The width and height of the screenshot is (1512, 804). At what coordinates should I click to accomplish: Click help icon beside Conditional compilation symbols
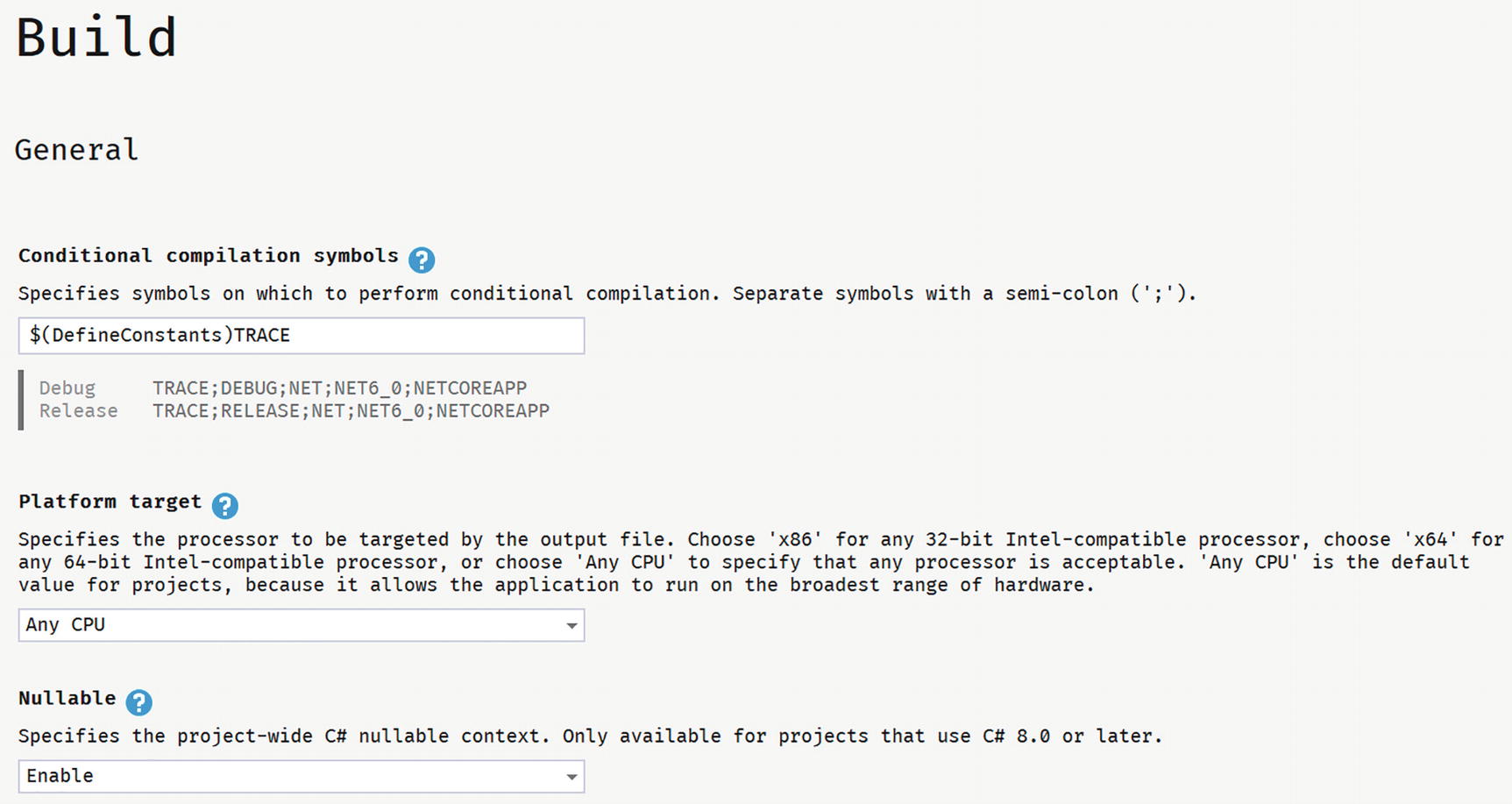(x=422, y=260)
